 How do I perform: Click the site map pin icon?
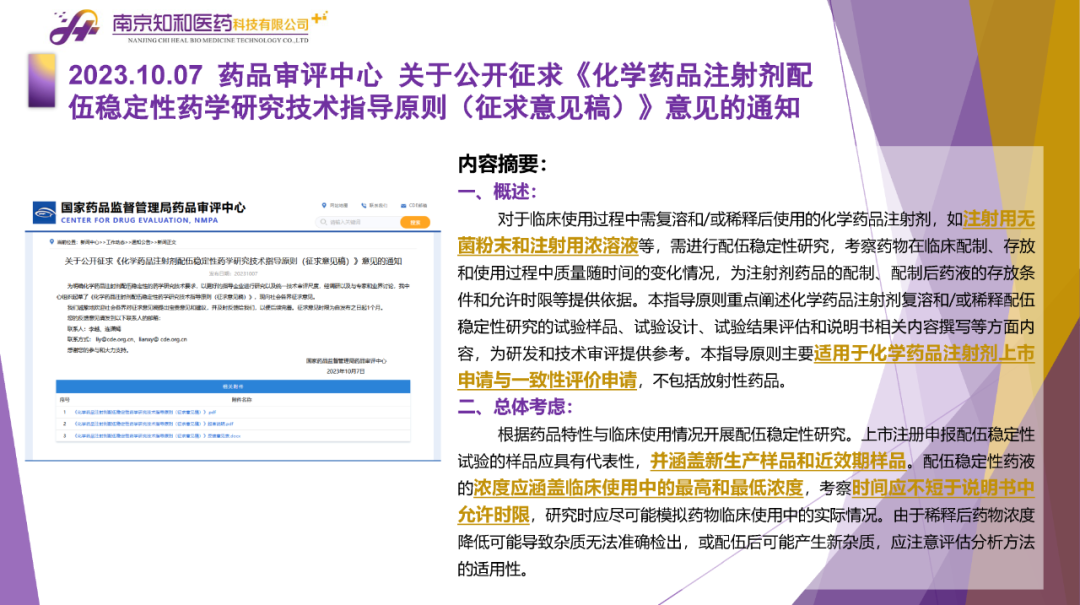point(324,205)
